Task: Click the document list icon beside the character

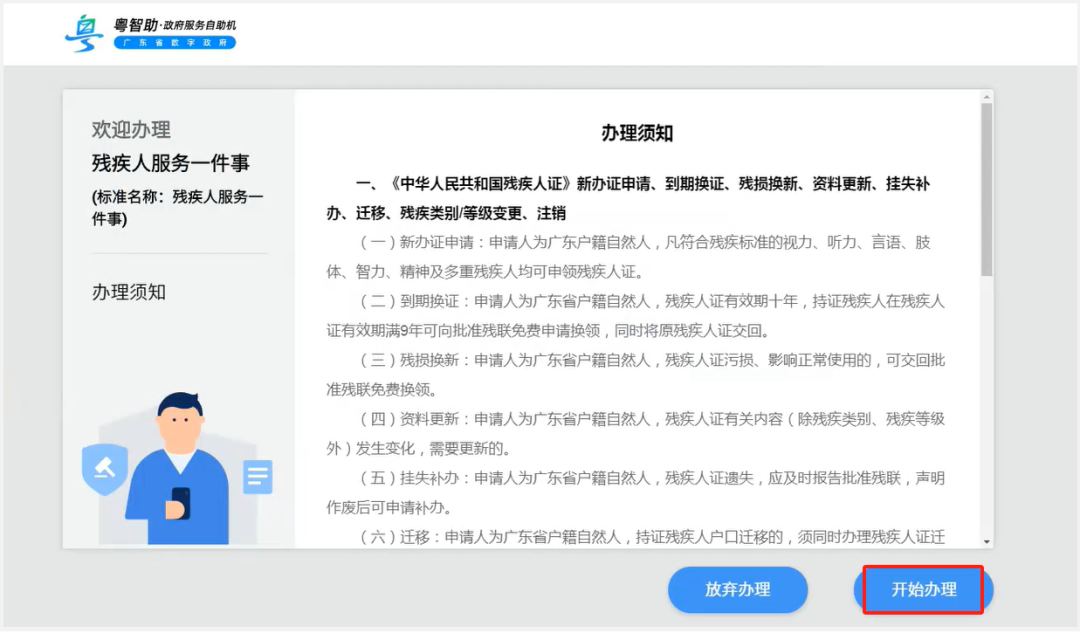Action: pos(257,478)
